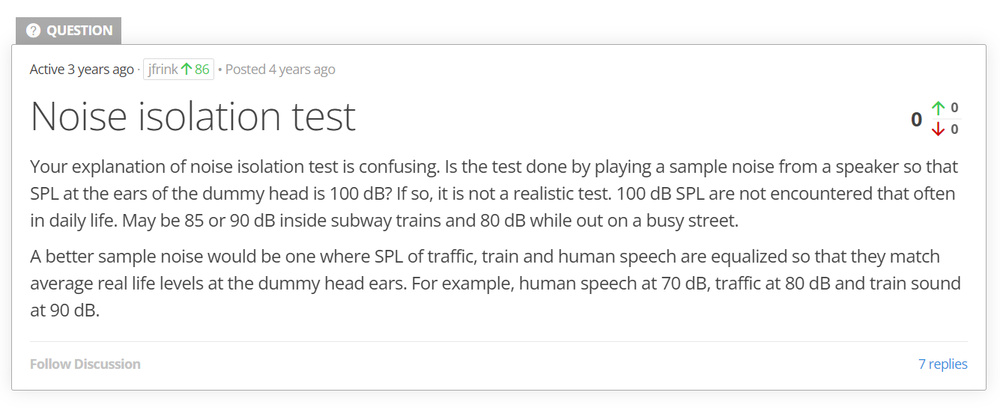Upvote the question with green arrow
Image resolution: width=1000 pixels, height=410 pixels.
tap(938, 108)
